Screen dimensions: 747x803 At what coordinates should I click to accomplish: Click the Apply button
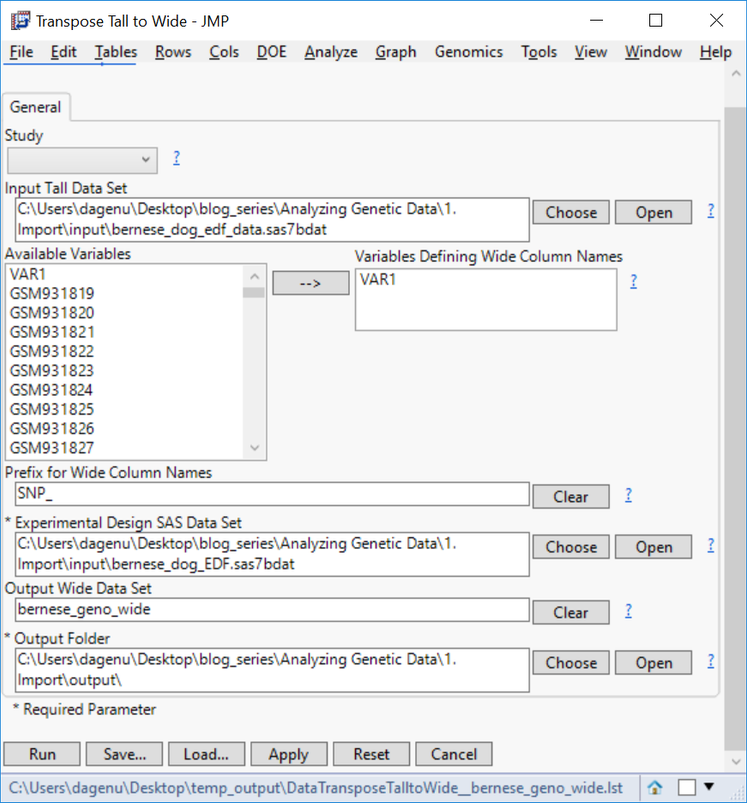[289, 754]
